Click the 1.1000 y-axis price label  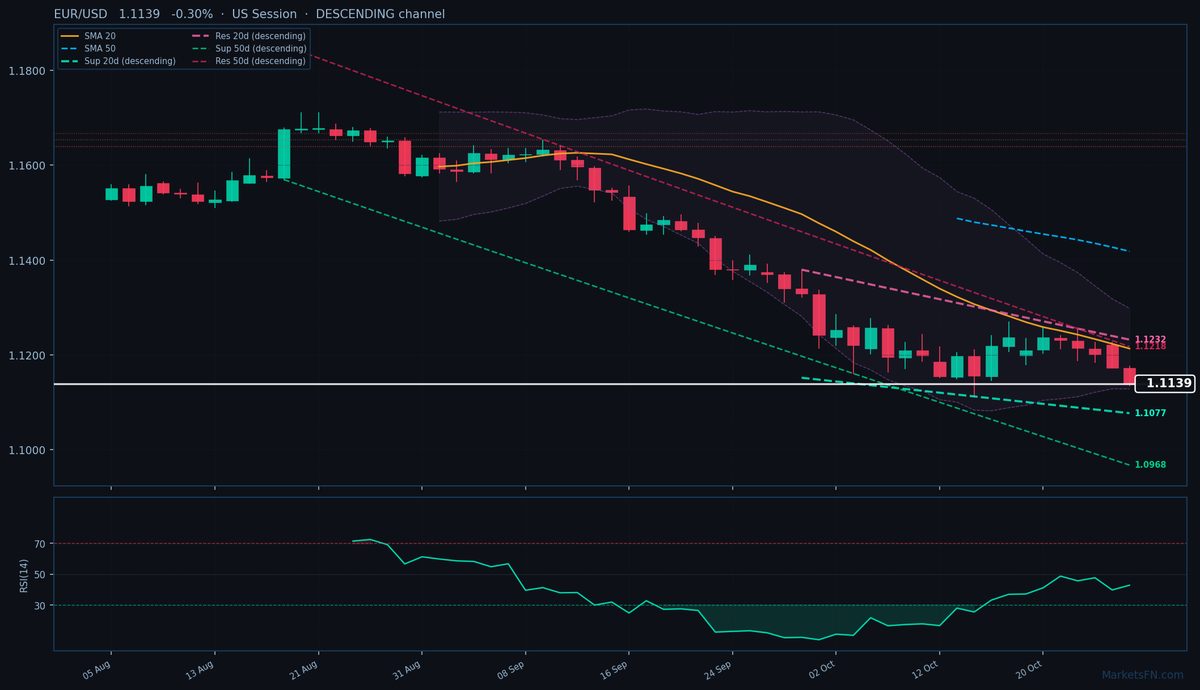pyautogui.click(x=25, y=451)
